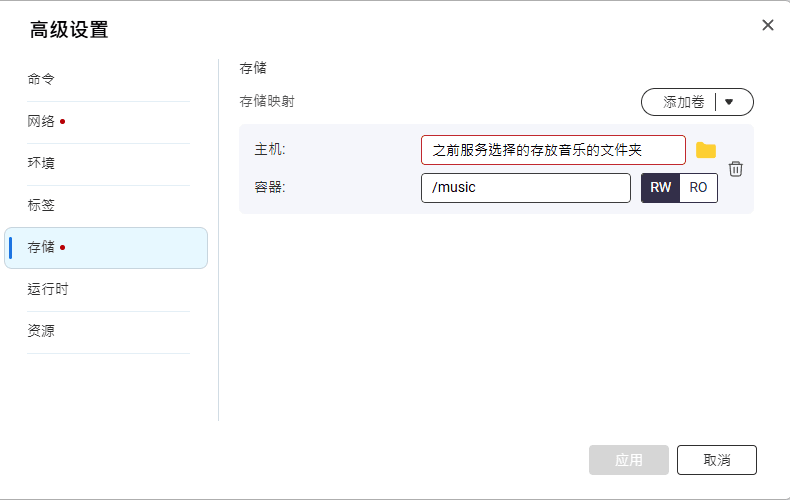Expand the 添加卷 dropdown arrow
The image size is (790, 500).
729,102
